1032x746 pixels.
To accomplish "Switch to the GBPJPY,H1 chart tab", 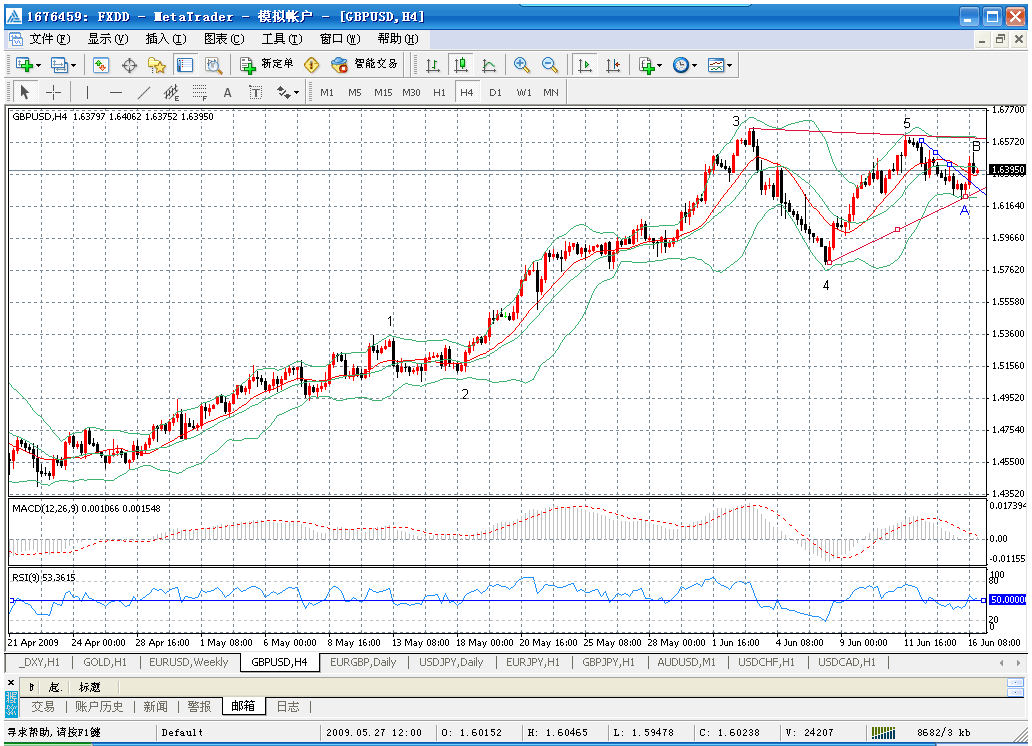I will (x=608, y=662).
